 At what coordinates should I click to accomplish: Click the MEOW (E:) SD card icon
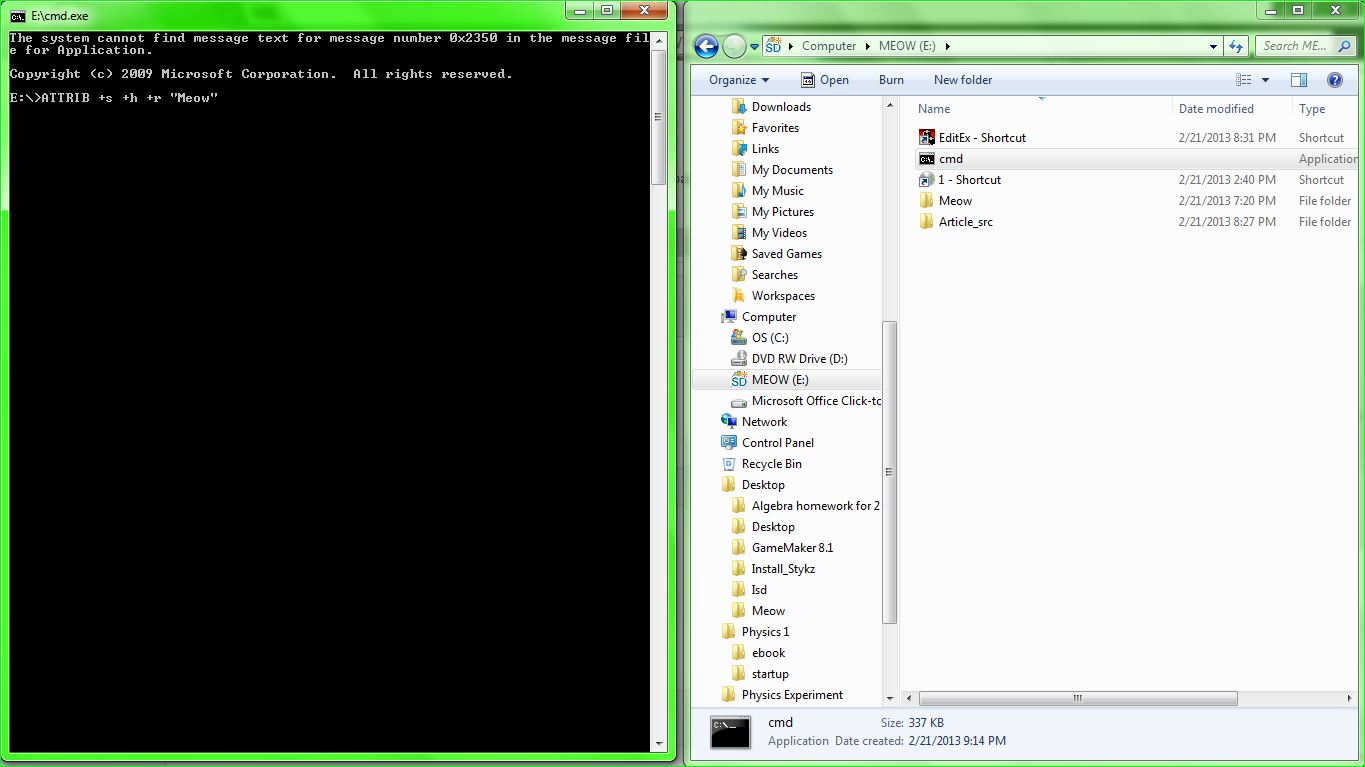click(x=739, y=380)
